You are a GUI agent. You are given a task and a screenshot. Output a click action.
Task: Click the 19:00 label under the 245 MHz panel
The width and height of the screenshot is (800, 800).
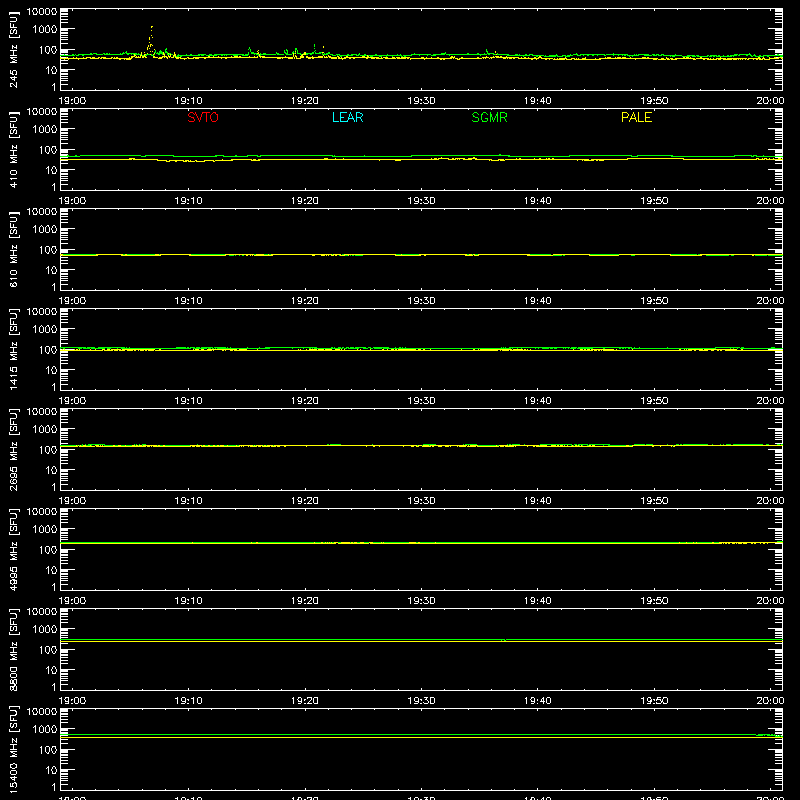[x=72, y=101]
